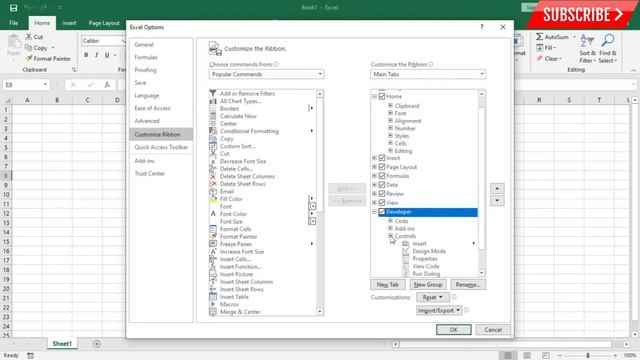Click the Move Up arrow button
Screen dimensions: 640x360
[x=497, y=189]
